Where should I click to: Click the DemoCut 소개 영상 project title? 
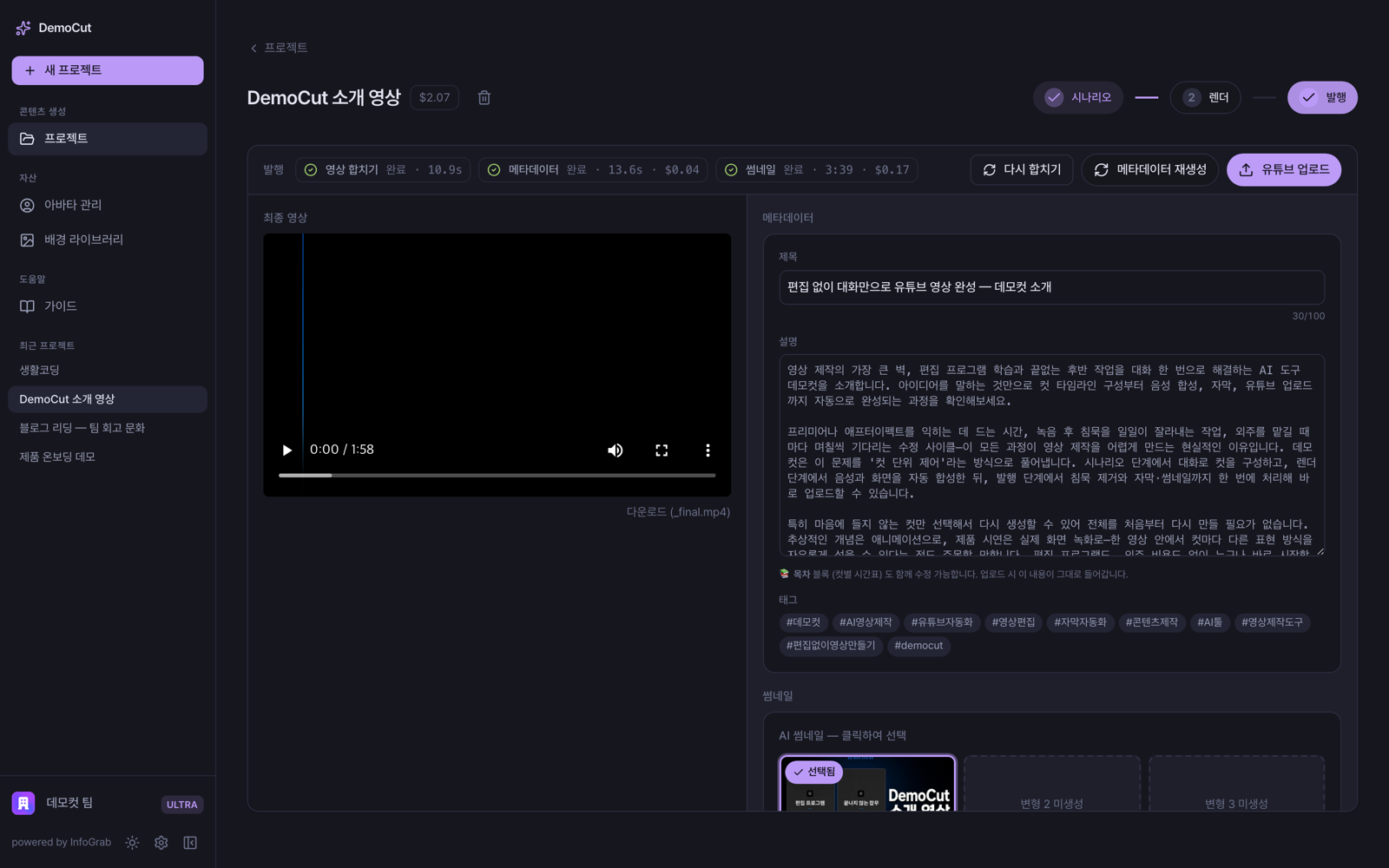tap(324, 97)
